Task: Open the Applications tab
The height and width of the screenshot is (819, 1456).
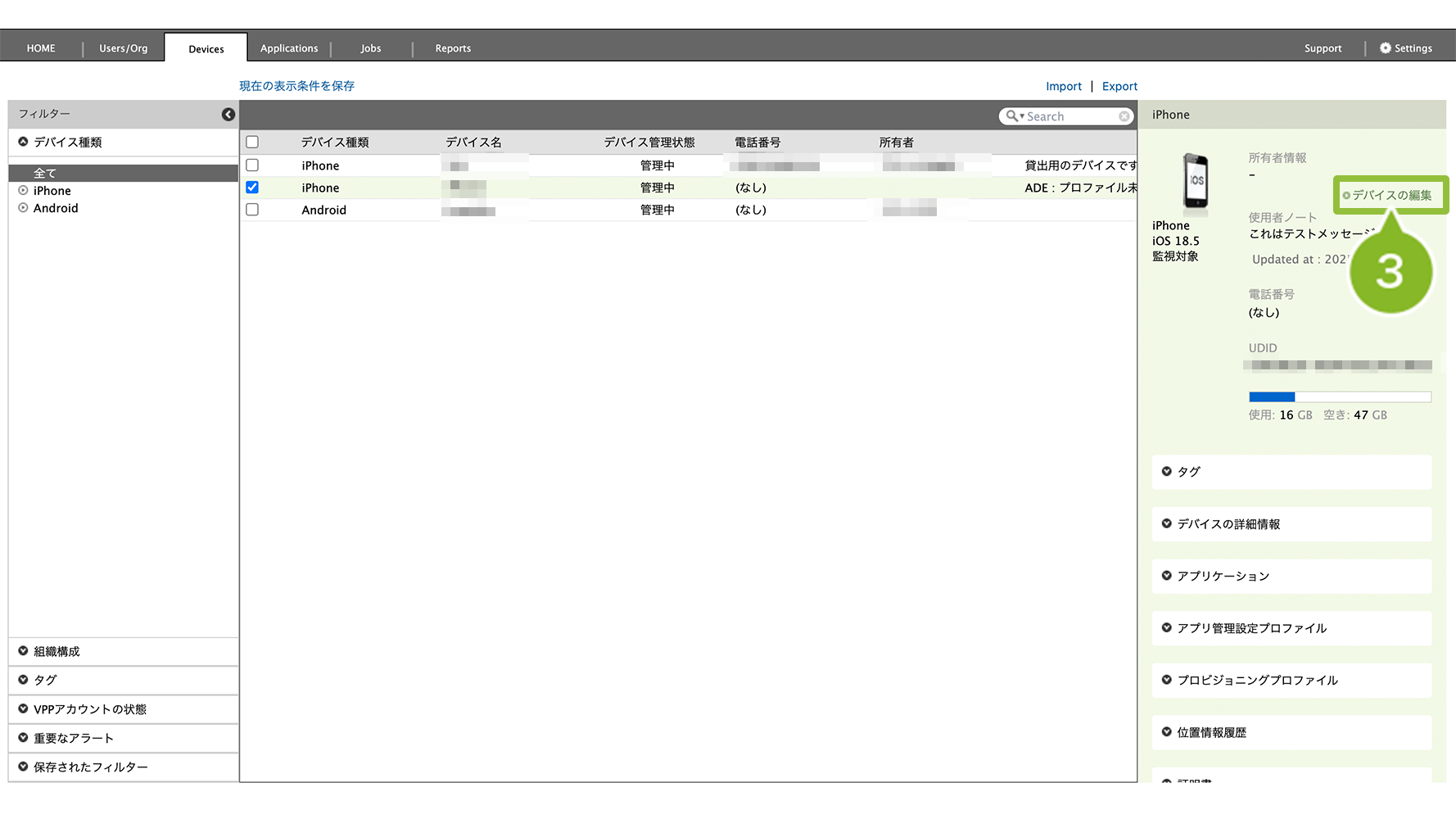Action: pos(289,48)
